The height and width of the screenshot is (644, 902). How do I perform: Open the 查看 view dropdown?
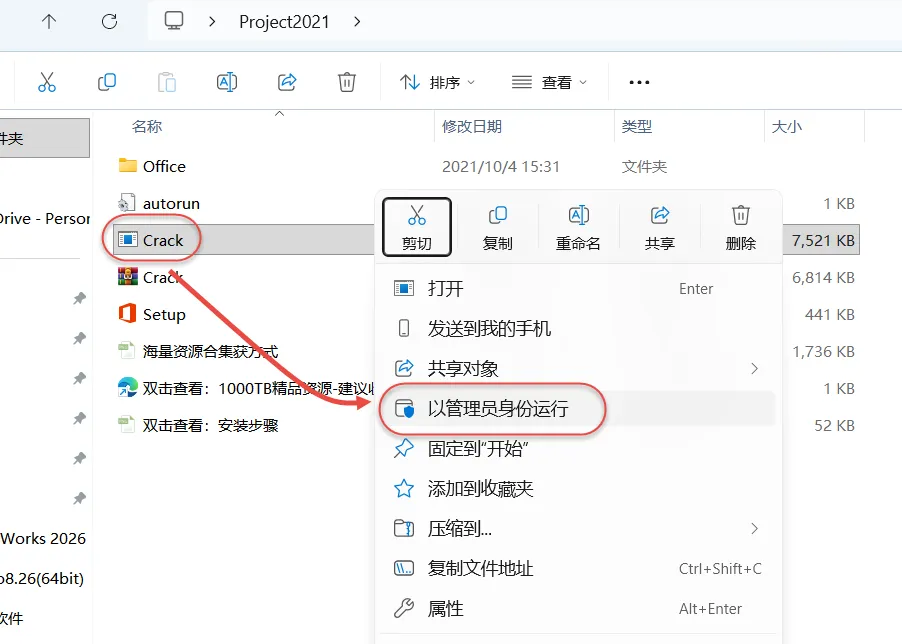(x=549, y=82)
